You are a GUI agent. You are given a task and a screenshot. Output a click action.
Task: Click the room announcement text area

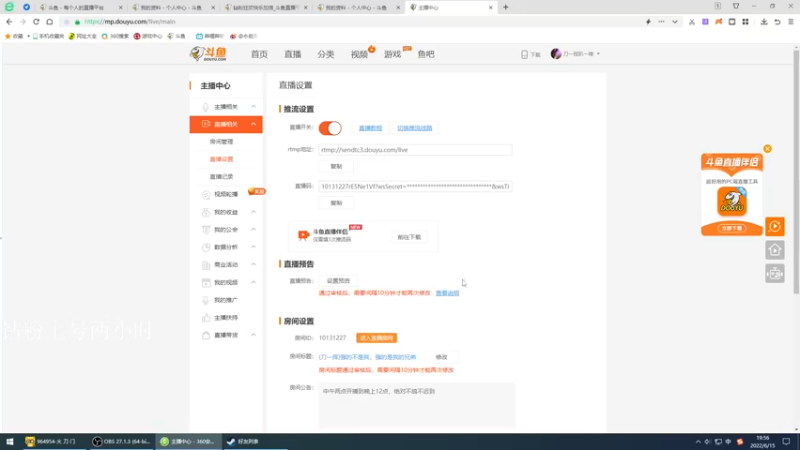click(417, 405)
